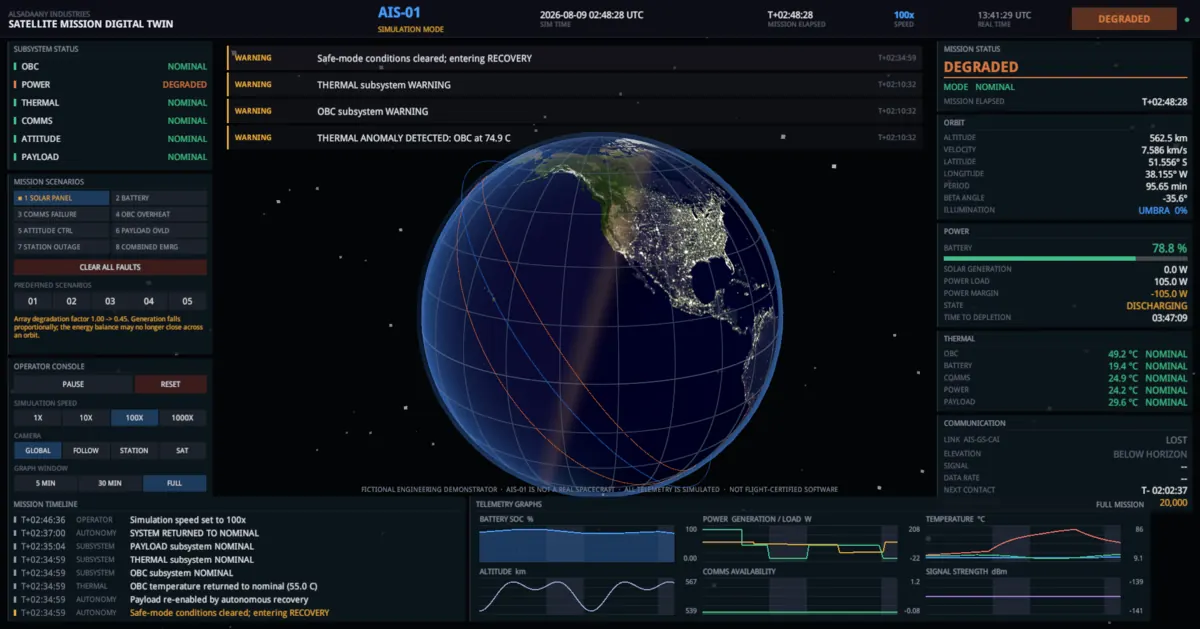The height and width of the screenshot is (629, 1200).
Task: Switch camera to Global view
Action: (x=38, y=450)
